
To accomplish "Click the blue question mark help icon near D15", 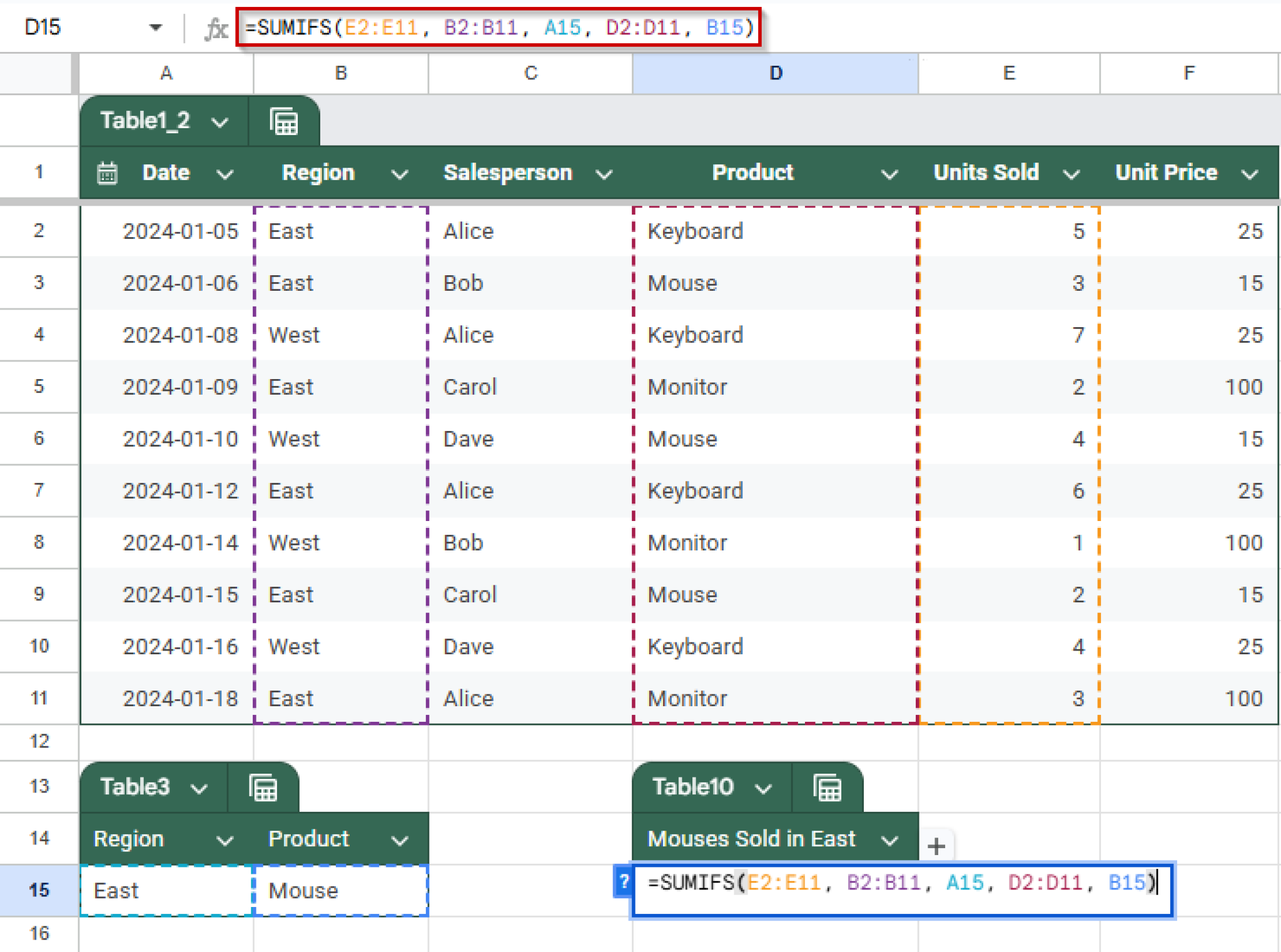I will click(x=623, y=883).
